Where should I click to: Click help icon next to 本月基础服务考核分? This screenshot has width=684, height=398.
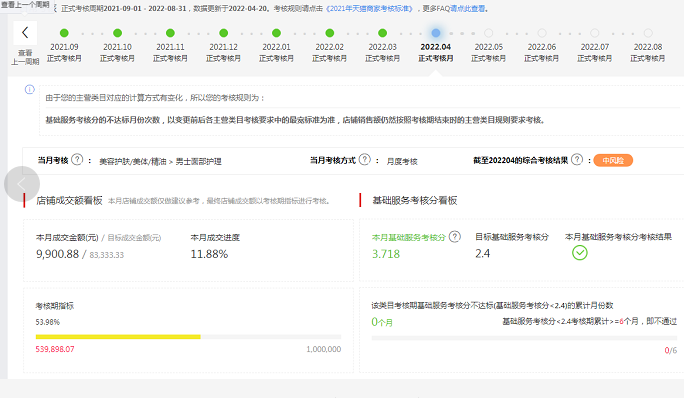point(455,237)
